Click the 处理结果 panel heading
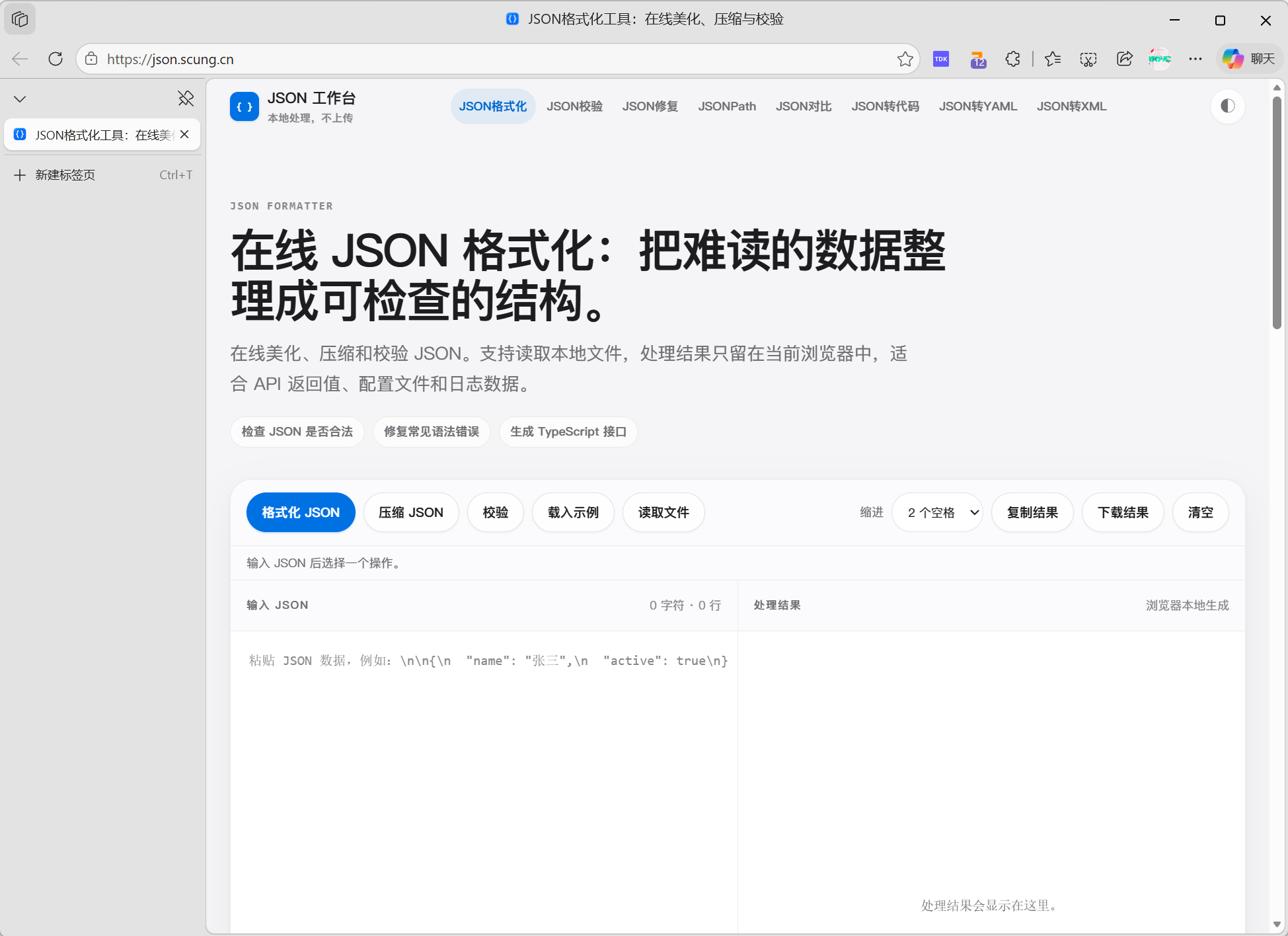This screenshot has height=936, width=1288. 777,605
